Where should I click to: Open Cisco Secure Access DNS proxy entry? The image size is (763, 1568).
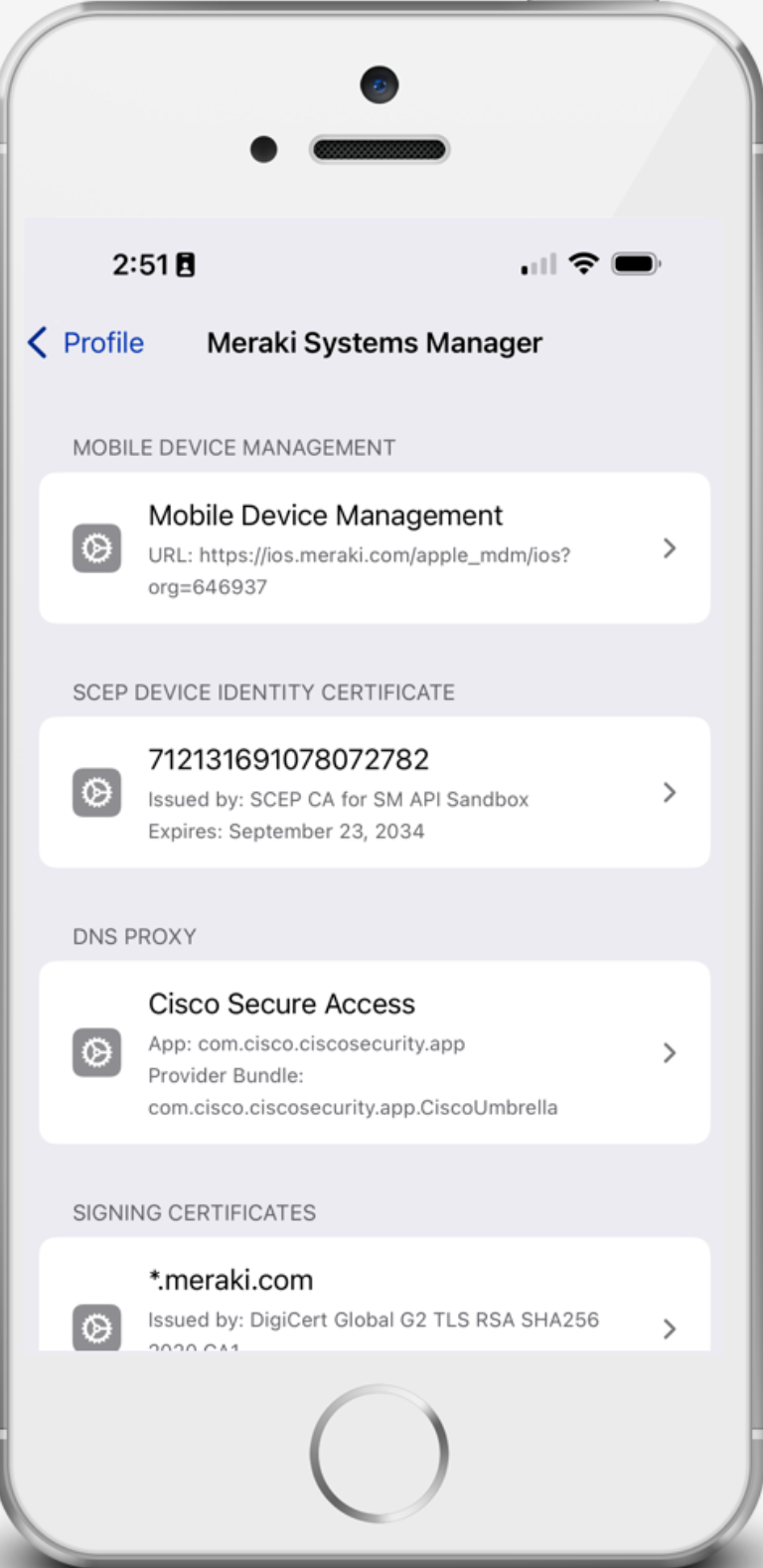coord(375,1052)
